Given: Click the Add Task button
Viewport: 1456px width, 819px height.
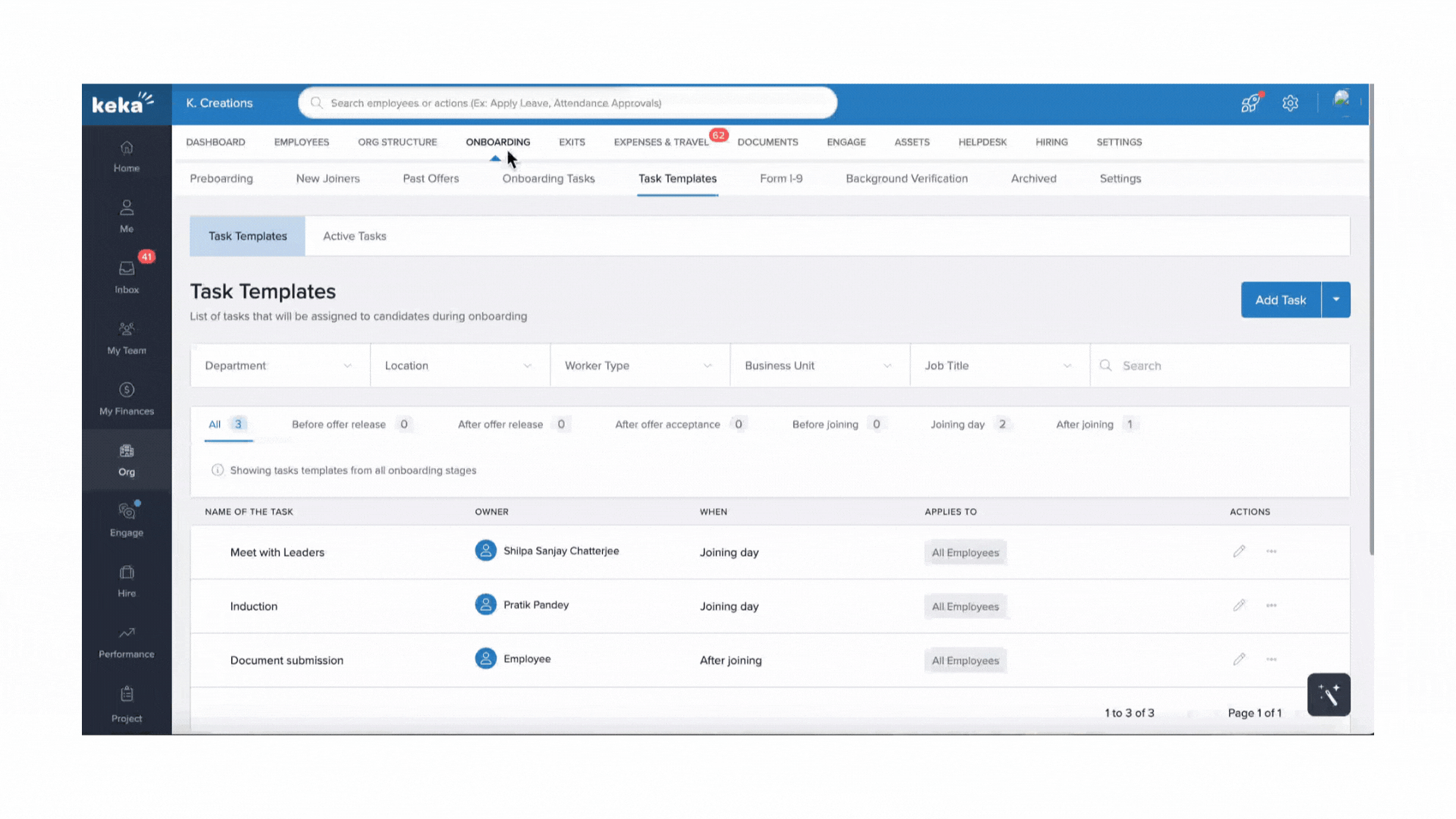Looking at the screenshot, I should [x=1280, y=300].
